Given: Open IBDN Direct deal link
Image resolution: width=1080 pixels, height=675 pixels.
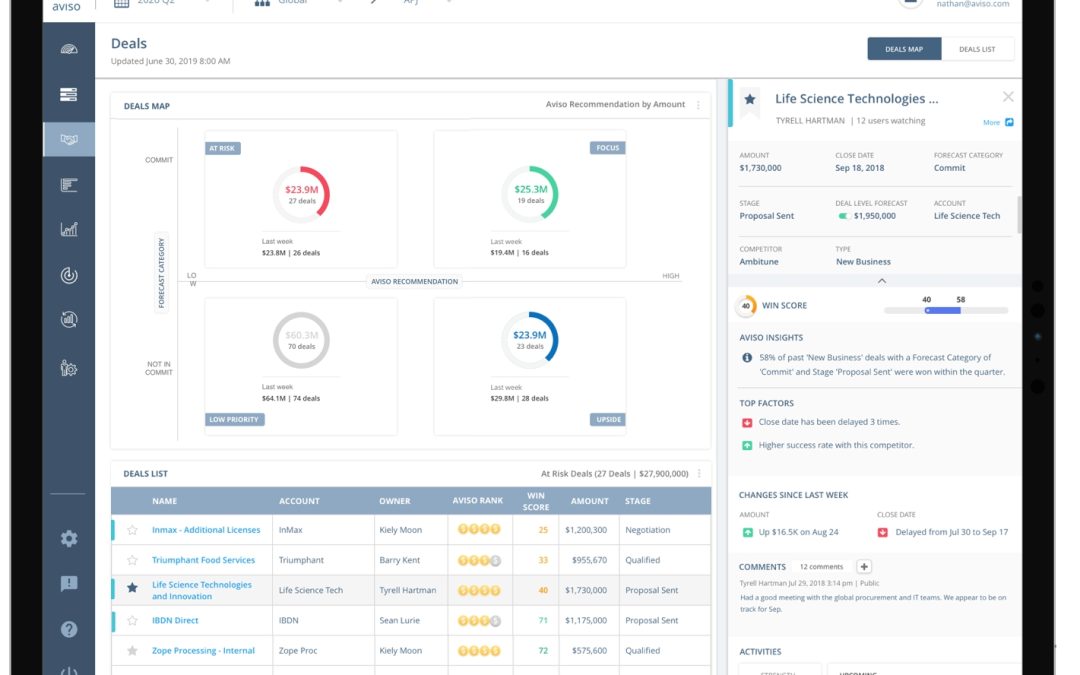Looking at the screenshot, I should point(175,621).
